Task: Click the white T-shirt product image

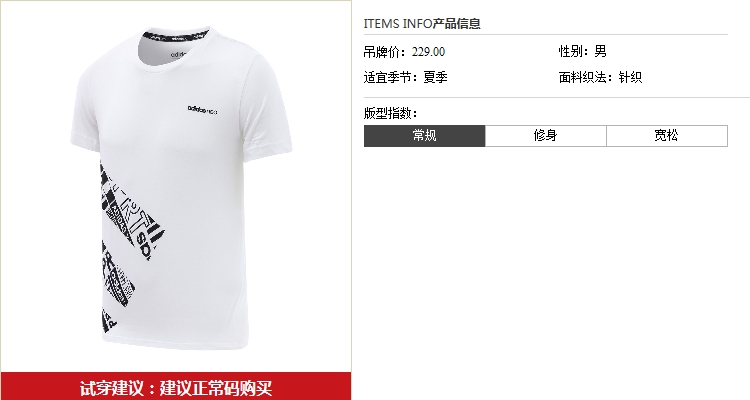Action: pos(181,189)
